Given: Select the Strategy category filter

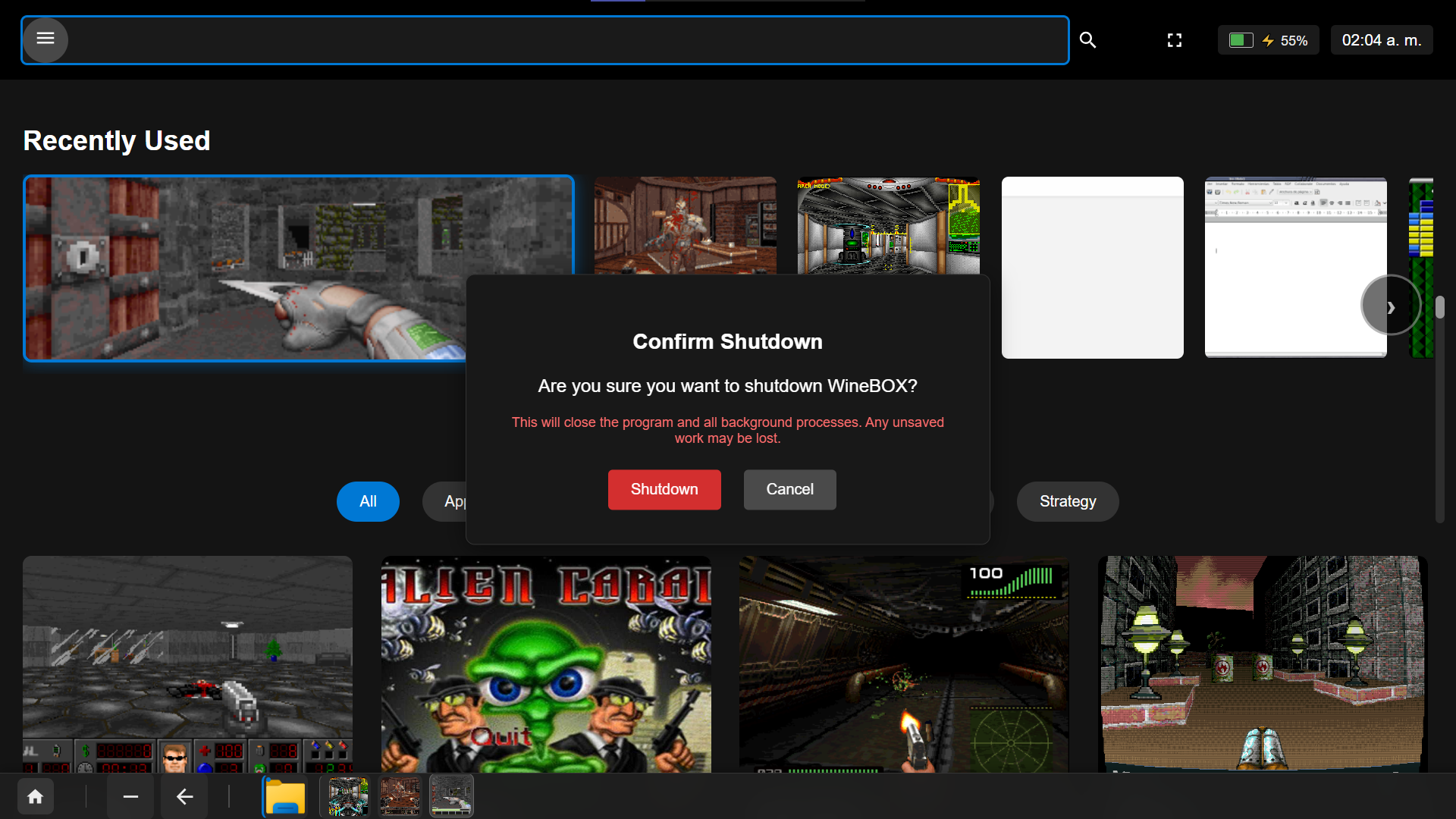Looking at the screenshot, I should 1067,501.
